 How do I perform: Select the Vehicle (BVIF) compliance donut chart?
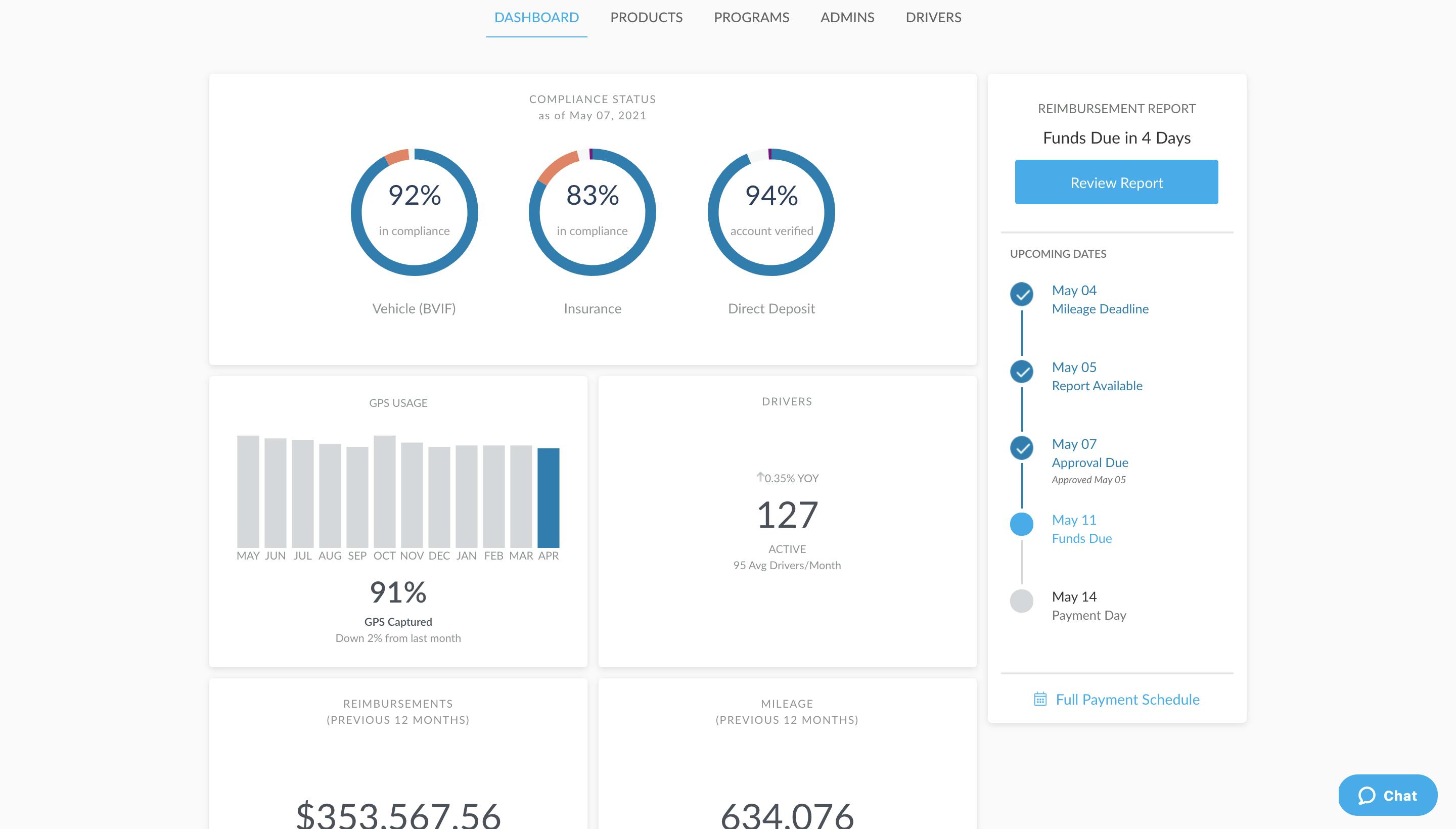415,212
